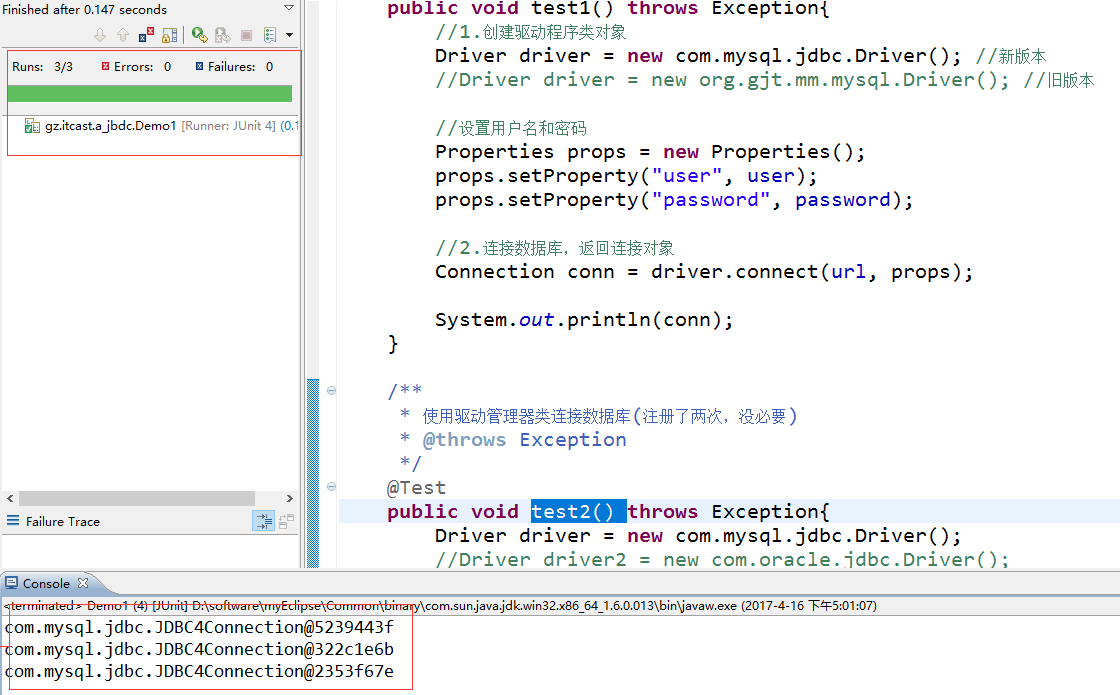This screenshot has height=695, width=1120.
Task: Click Compare Actual With Expected icon
Action: tap(286, 521)
